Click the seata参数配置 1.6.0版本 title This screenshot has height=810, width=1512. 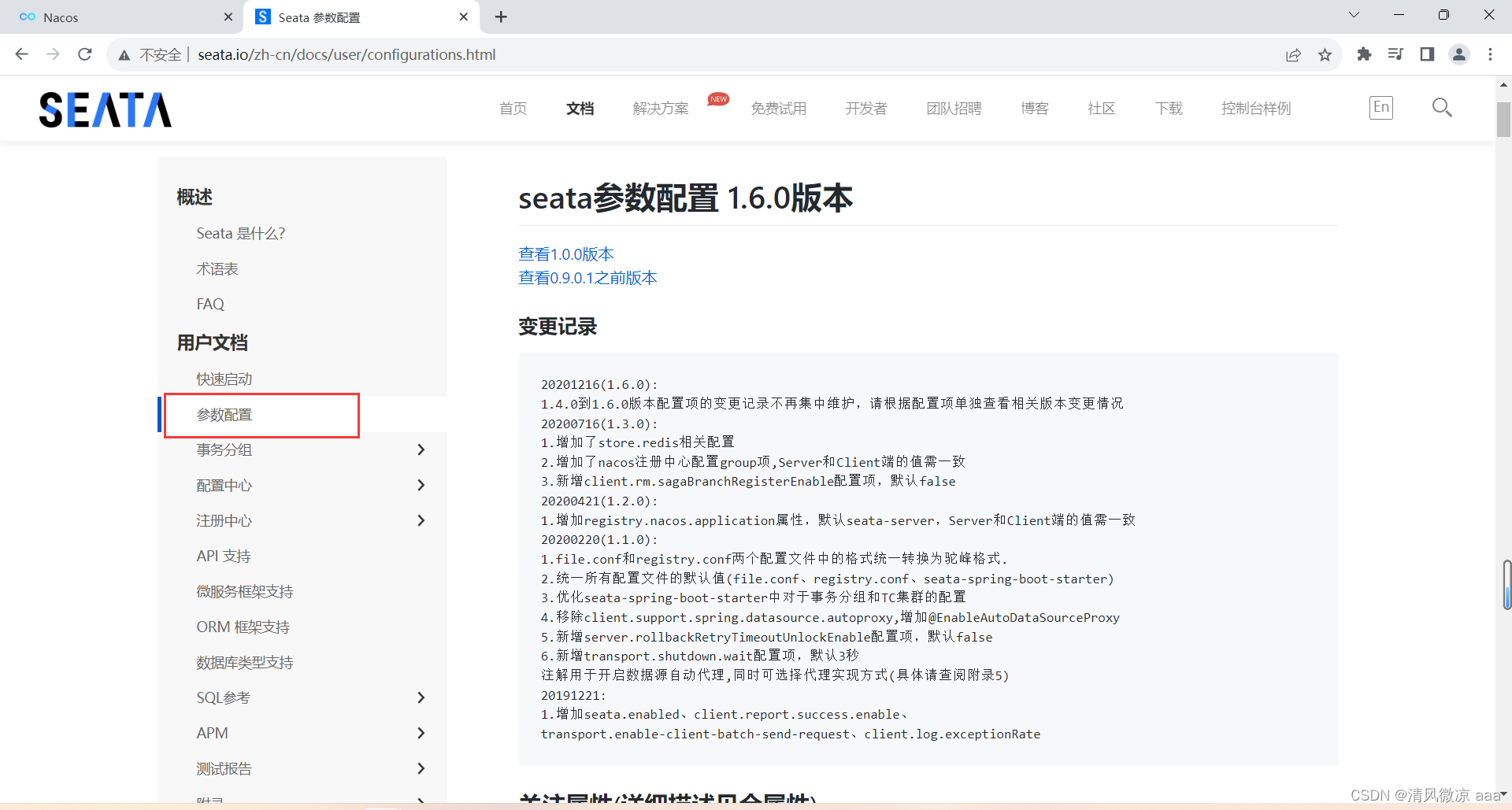pyautogui.click(x=685, y=198)
